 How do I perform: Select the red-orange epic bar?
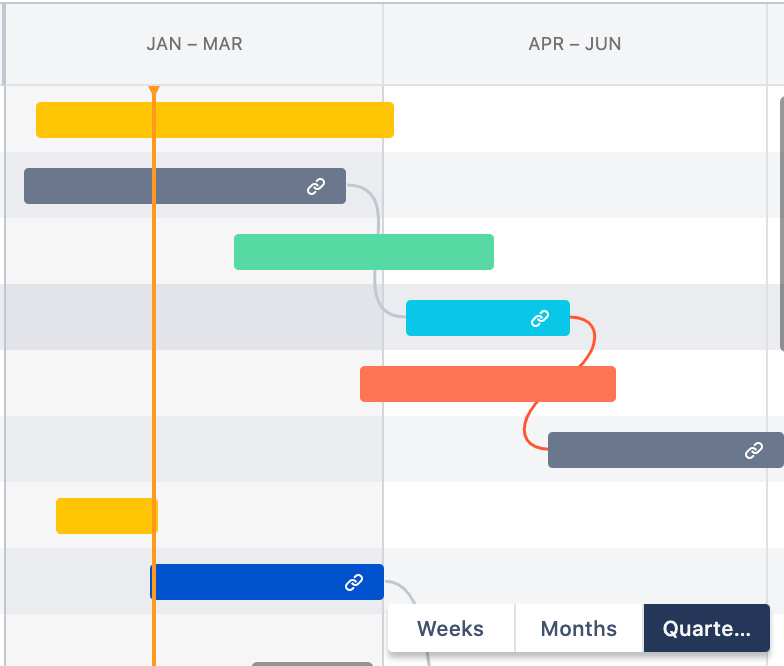[x=488, y=384]
